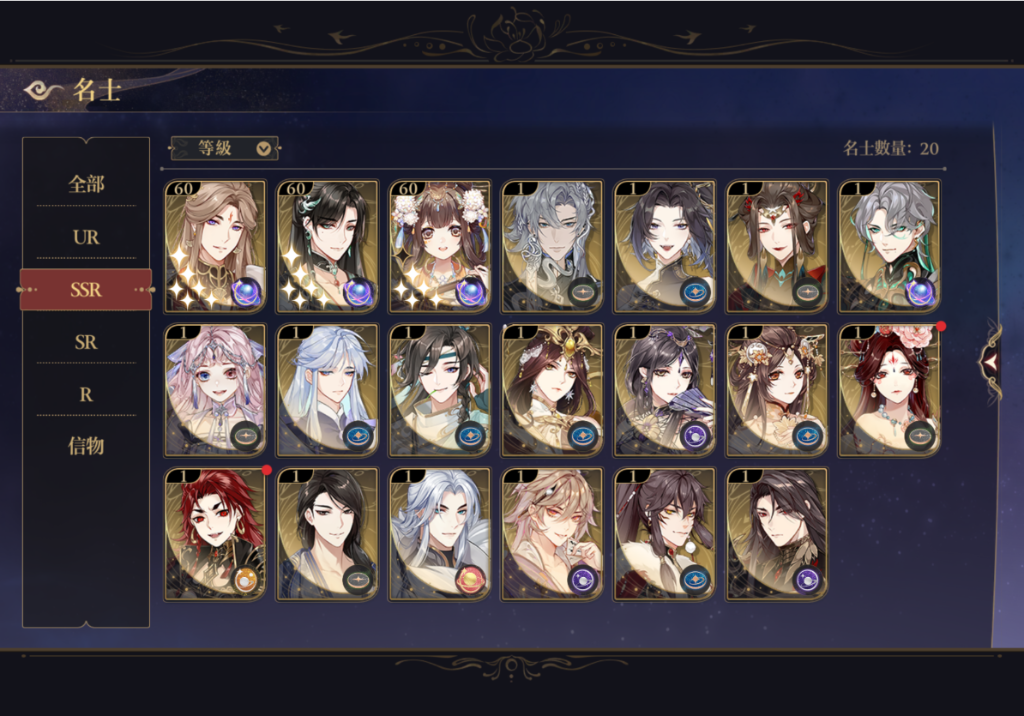Click the purple orb icon on first level 60 card

coord(246,293)
